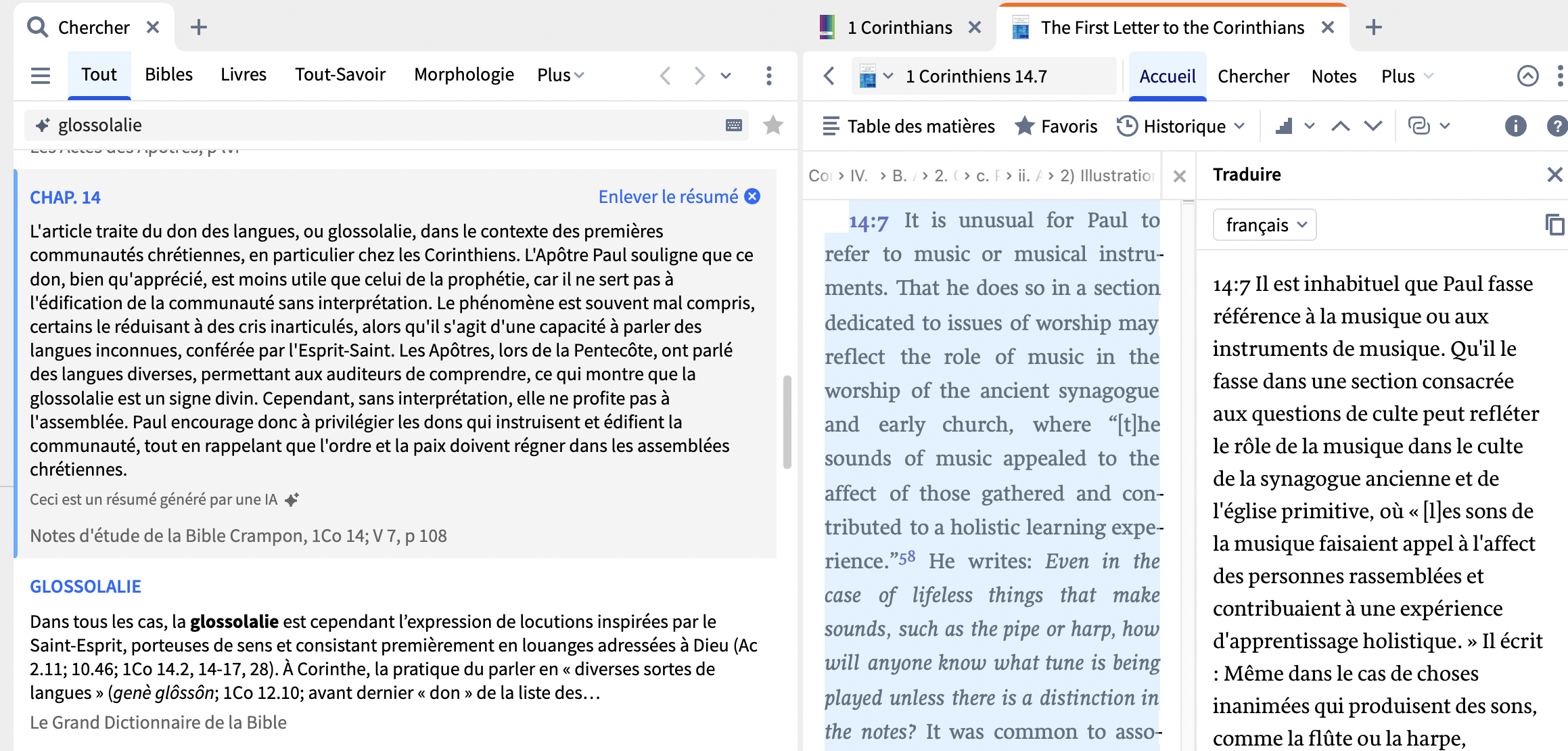The image size is (1568, 751).
Task: Expand the link set chevron dropdown
Action: tap(1445, 127)
